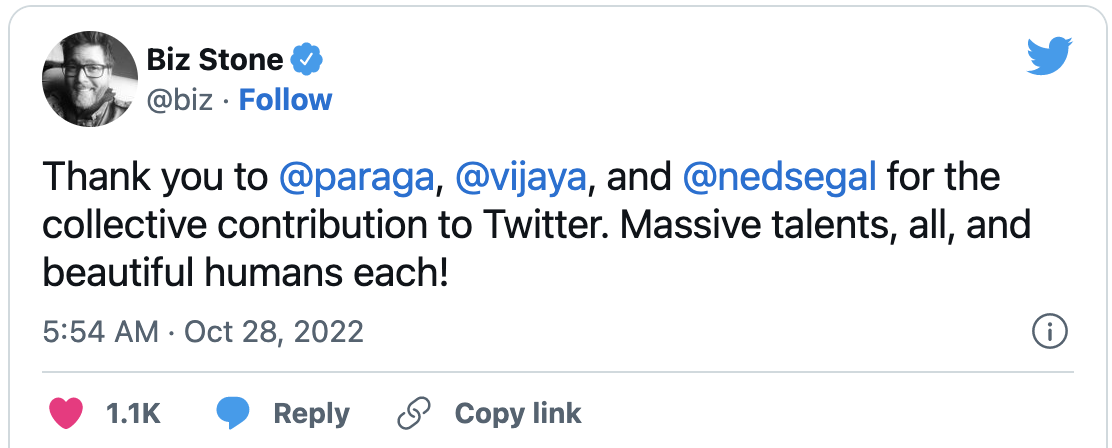Click the words "beautiful humans each!"
This screenshot has height=448, width=1112.
(x=245, y=270)
